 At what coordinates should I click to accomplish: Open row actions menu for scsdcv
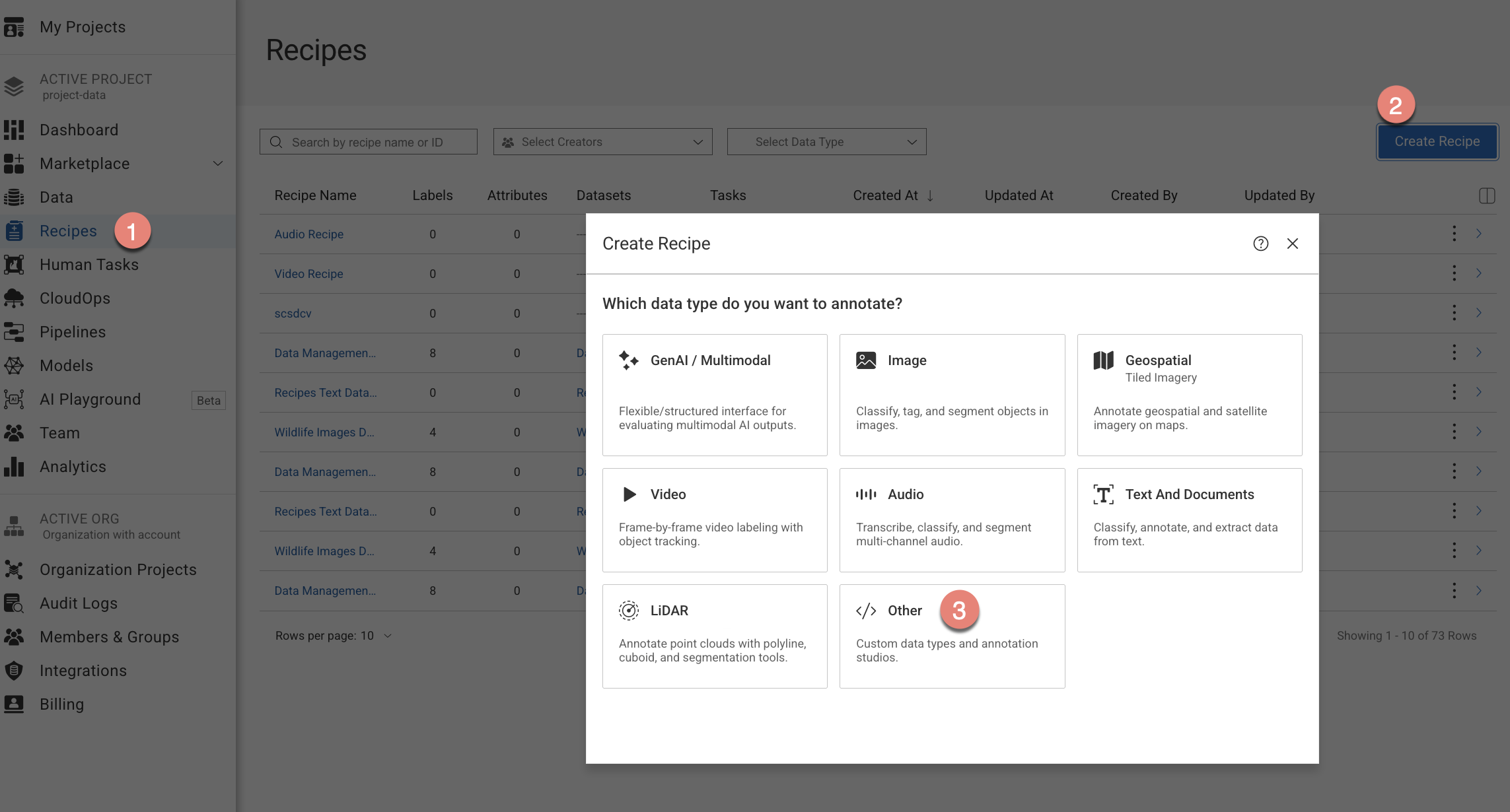(x=1454, y=313)
